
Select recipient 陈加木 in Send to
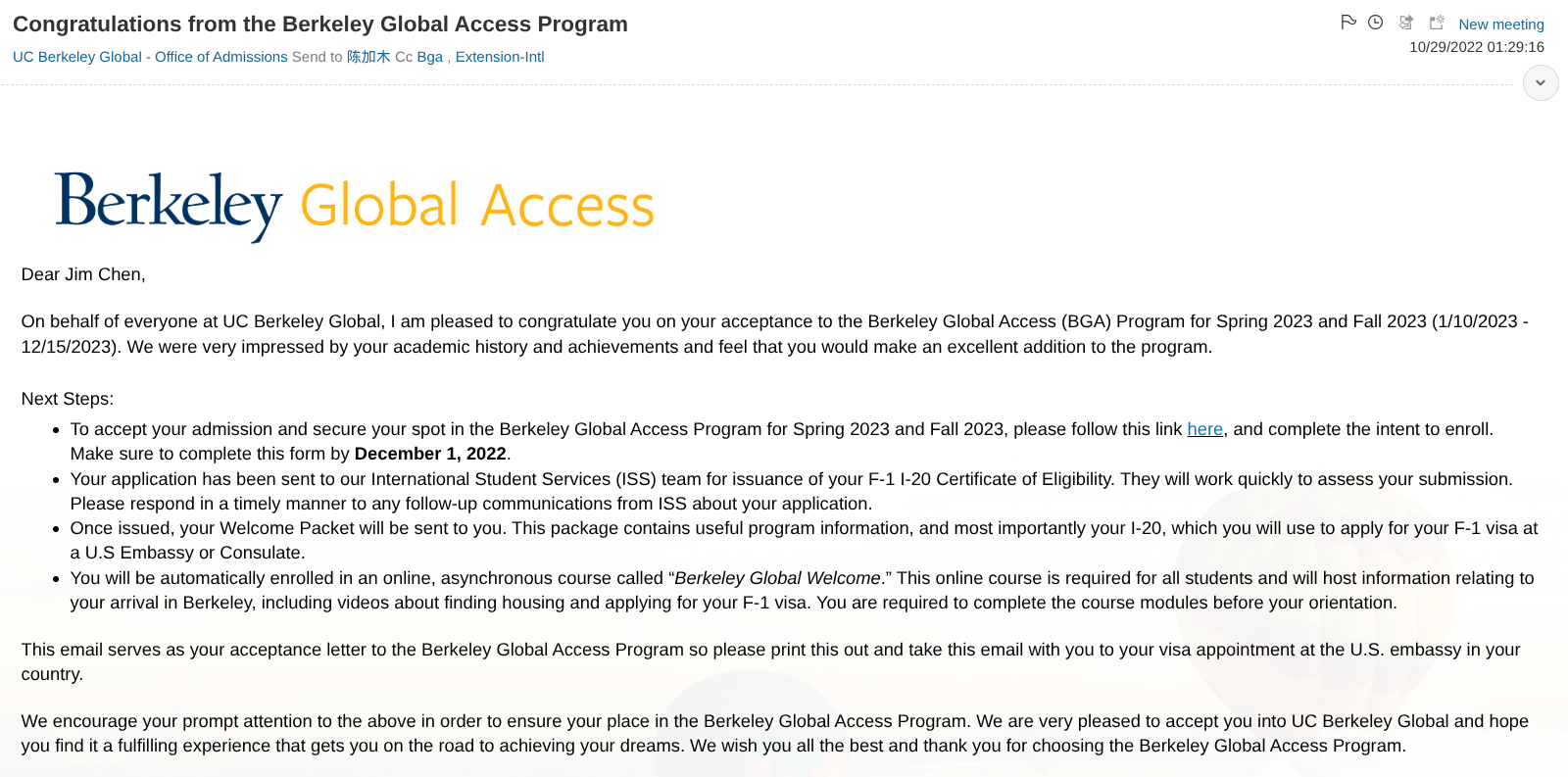(x=368, y=57)
